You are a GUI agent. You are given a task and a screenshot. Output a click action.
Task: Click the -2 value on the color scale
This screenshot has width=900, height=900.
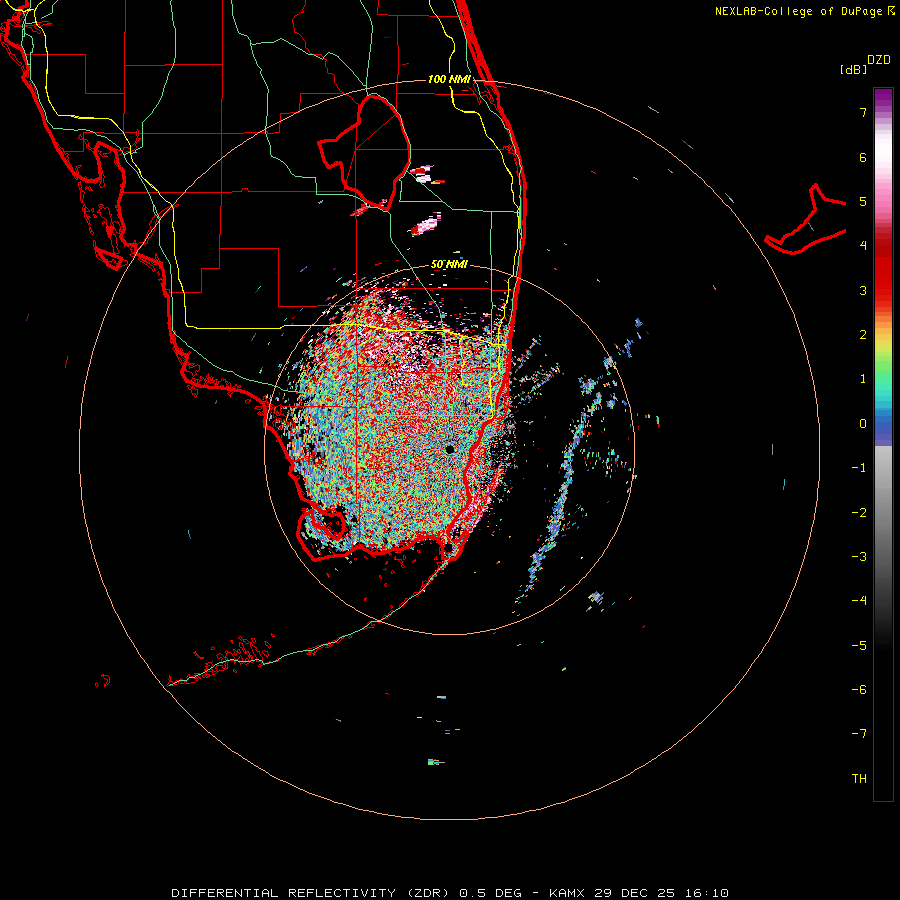click(859, 513)
